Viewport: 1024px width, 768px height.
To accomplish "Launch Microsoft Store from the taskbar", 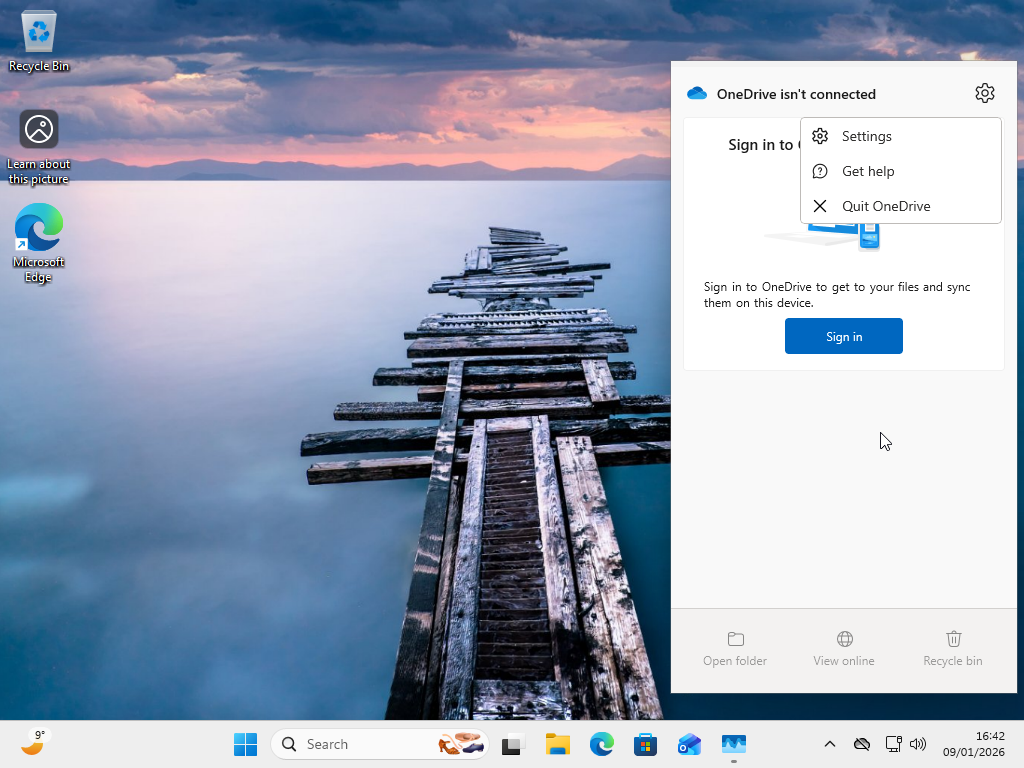I will tap(645, 744).
